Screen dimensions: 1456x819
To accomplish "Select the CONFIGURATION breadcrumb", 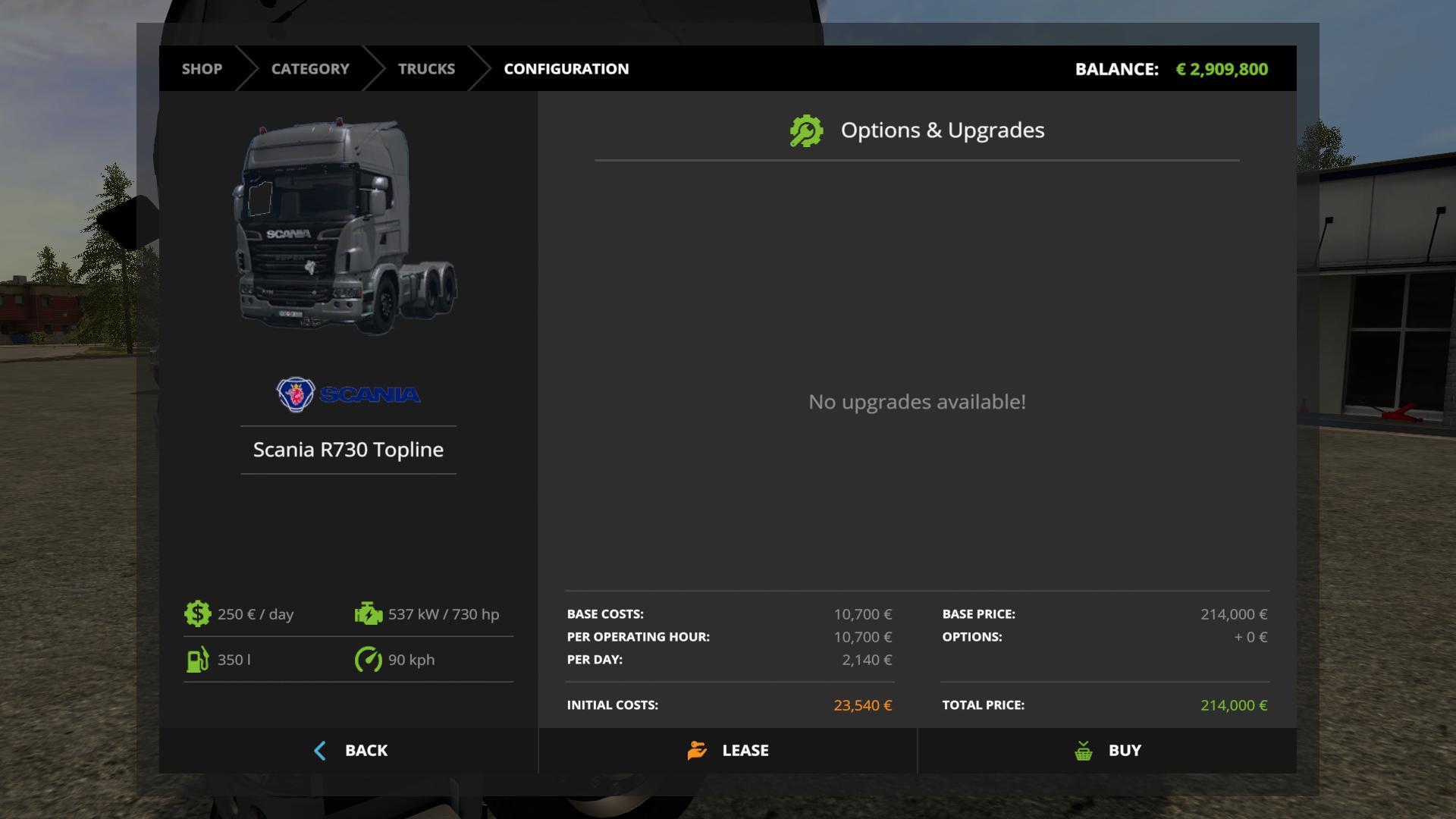I will [566, 69].
